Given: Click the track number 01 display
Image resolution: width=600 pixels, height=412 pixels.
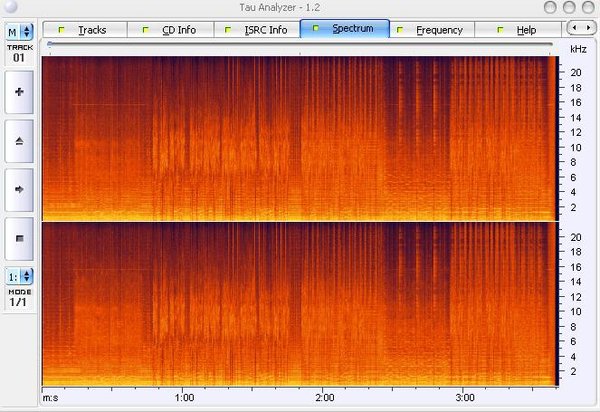Looking at the screenshot, I should 19,58.
